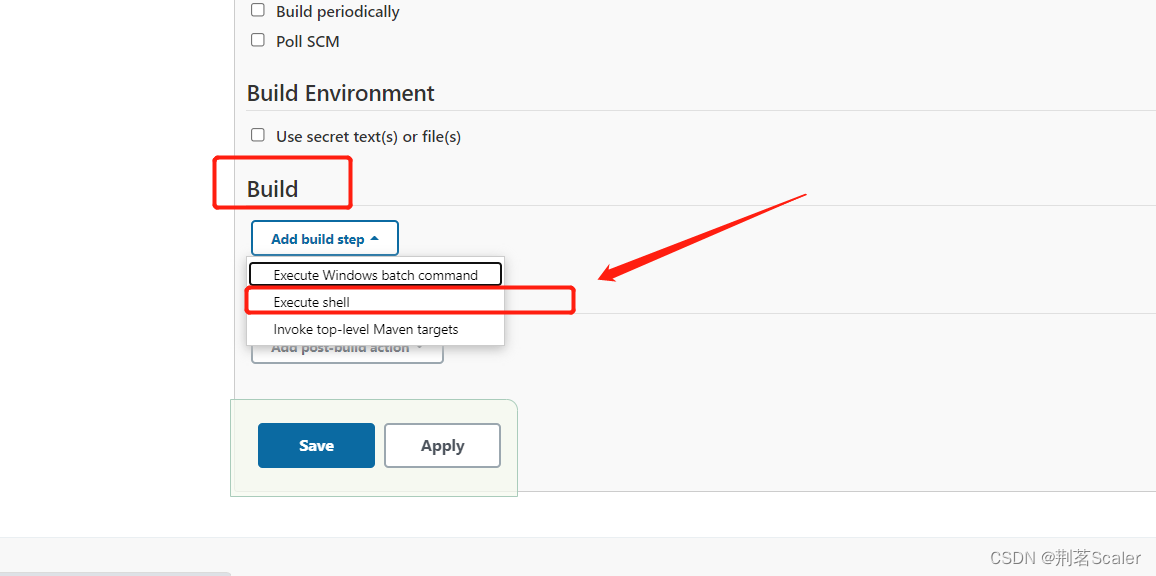Click the red arrow annotation
The height and width of the screenshot is (576, 1156).
pos(700,236)
